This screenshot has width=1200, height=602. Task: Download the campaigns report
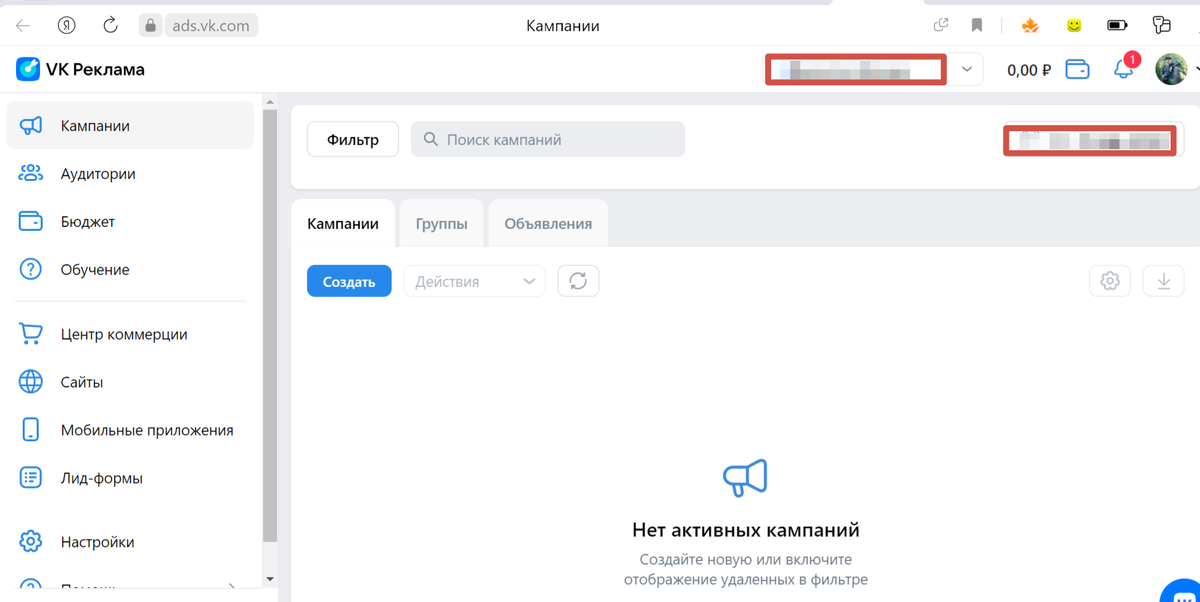click(1164, 281)
